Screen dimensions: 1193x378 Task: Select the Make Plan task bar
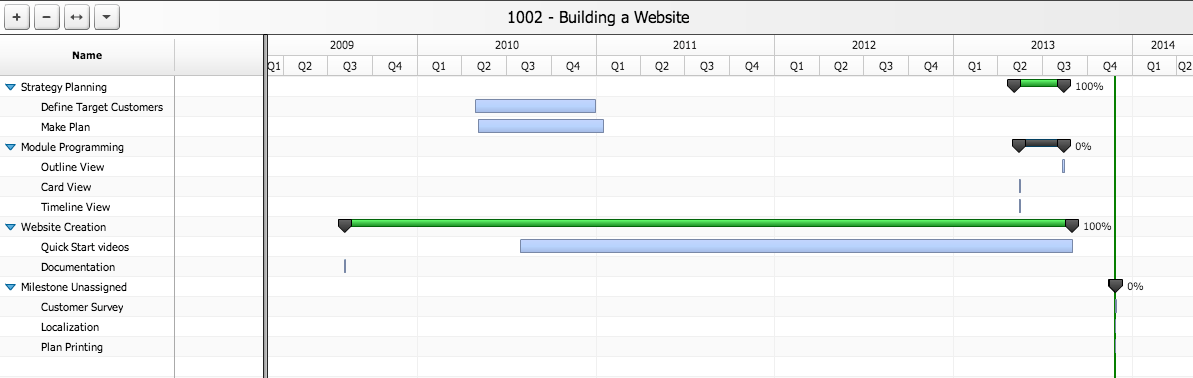pos(541,126)
